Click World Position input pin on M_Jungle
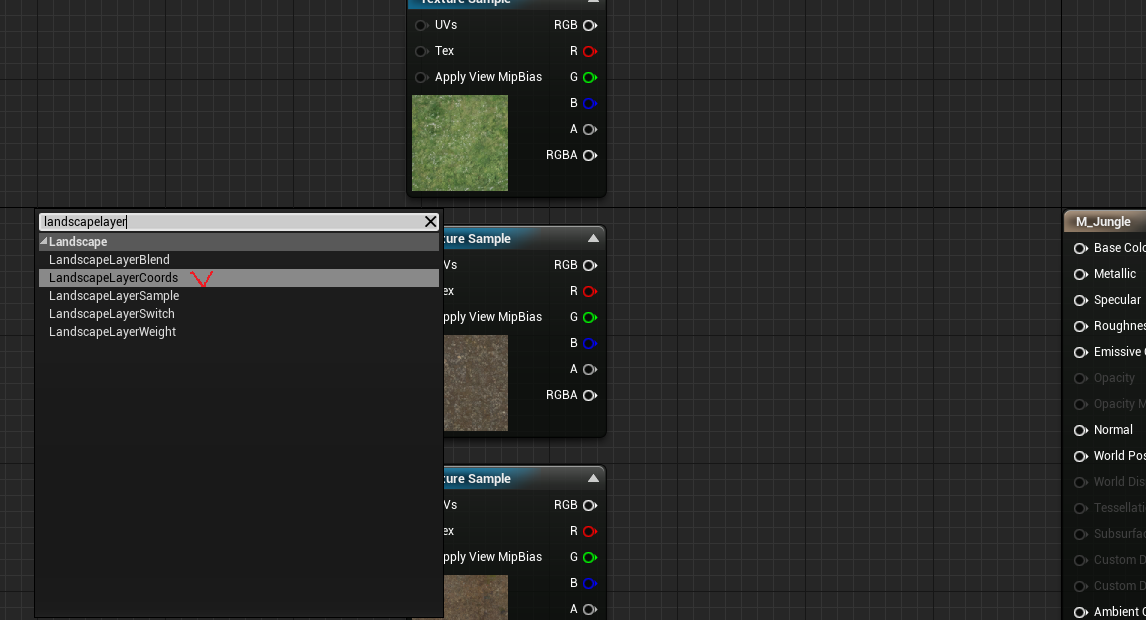The height and width of the screenshot is (620, 1146). click(x=1080, y=456)
